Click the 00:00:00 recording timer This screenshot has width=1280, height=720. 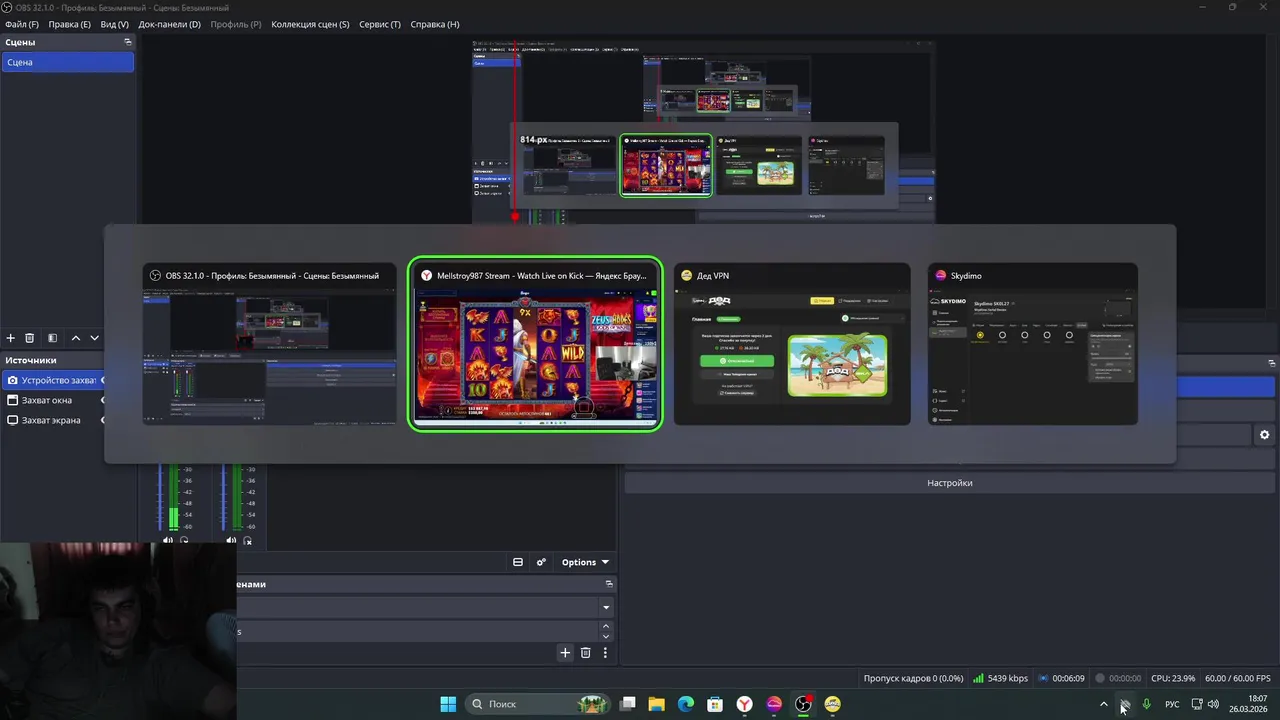click(1118, 678)
